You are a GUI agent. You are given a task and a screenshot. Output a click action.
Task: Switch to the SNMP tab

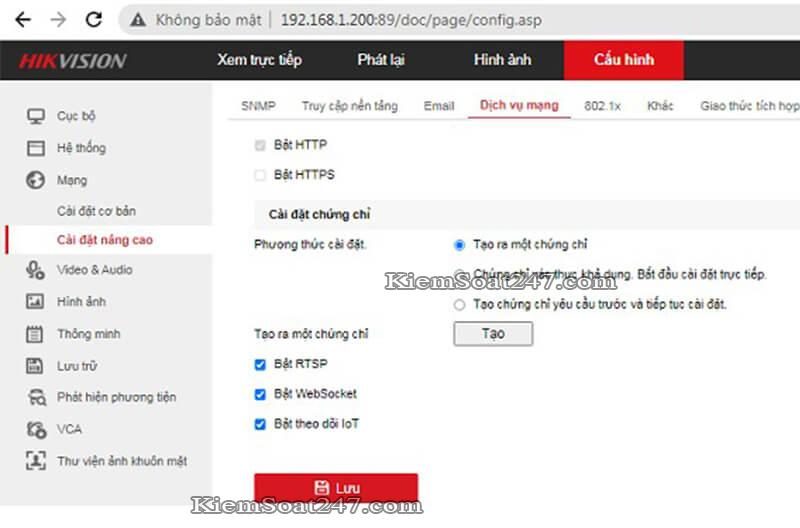tap(258, 106)
